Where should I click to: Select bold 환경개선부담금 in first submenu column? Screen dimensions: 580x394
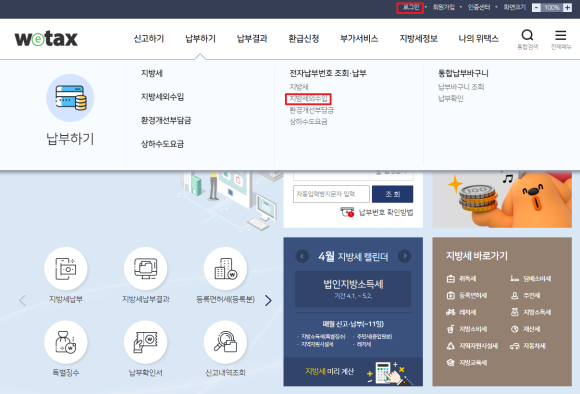point(166,120)
